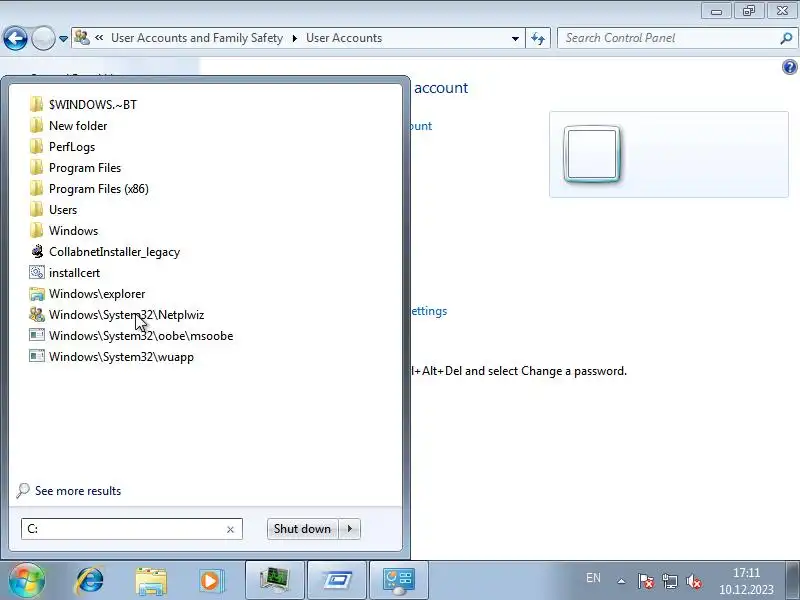Select Windows\explorer result text

tap(97, 294)
